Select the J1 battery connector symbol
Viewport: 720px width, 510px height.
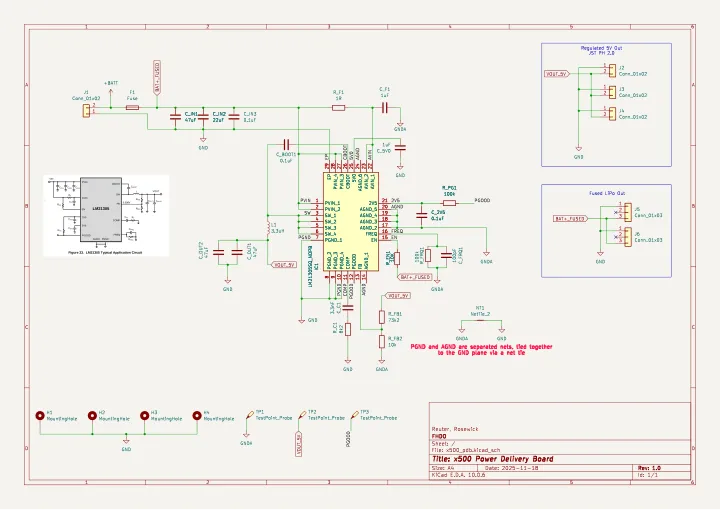pos(86,111)
